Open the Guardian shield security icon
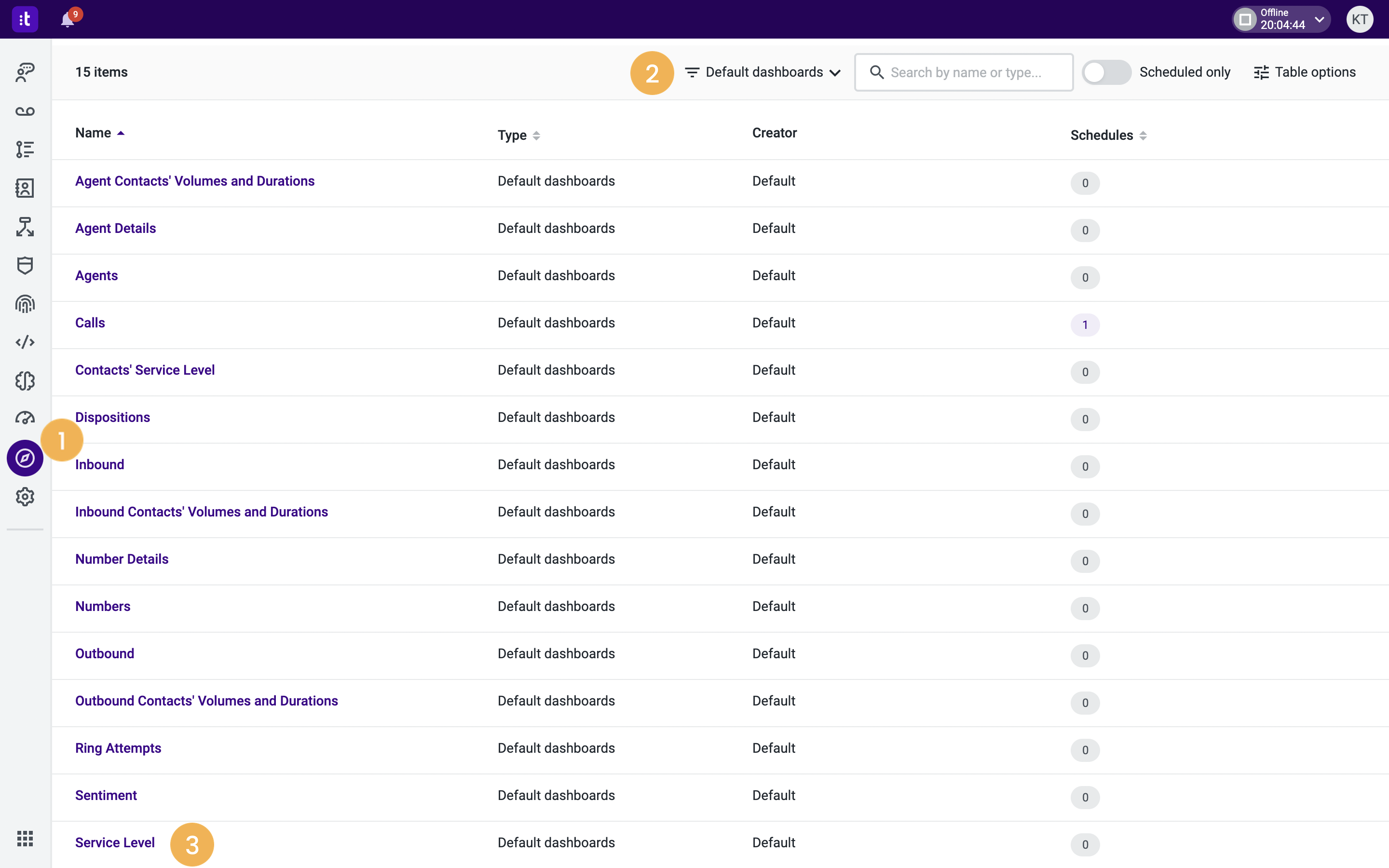The height and width of the screenshot is (868, 1389). pyautogui.click(x=25, y=265)
